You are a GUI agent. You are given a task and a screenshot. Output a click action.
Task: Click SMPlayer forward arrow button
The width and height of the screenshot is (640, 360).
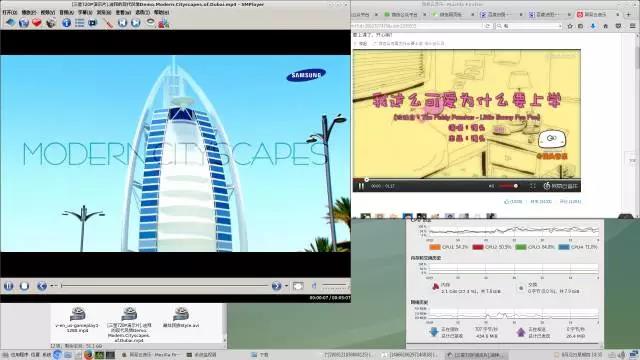276,286
